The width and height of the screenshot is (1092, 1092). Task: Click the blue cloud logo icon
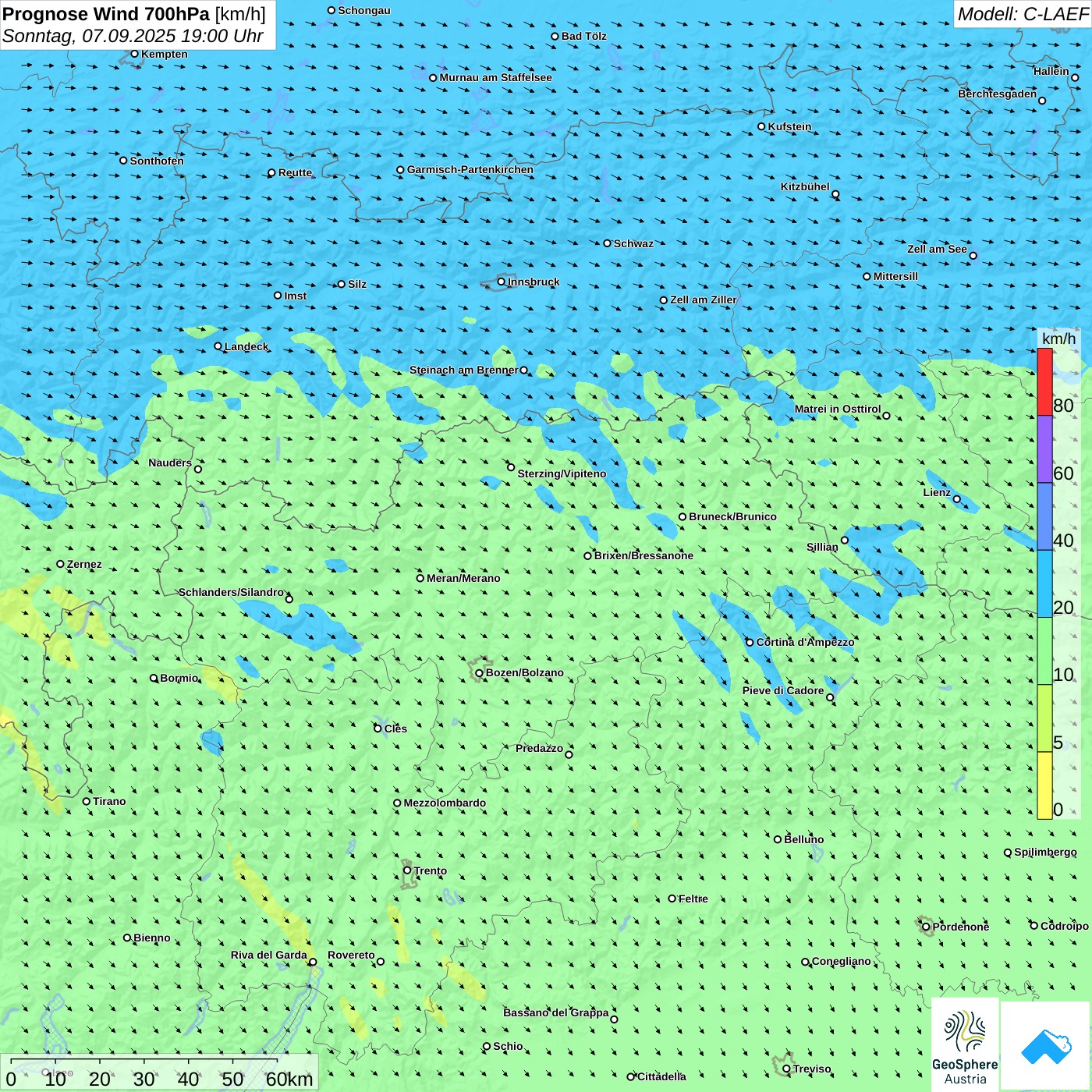pyautogui.click(x=1046, y=1046)
